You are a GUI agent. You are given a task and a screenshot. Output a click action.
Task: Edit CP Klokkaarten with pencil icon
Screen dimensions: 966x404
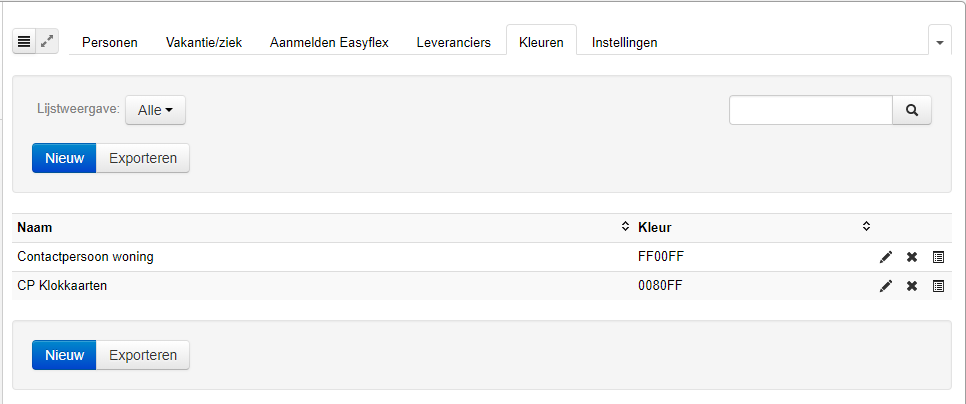tap(886, 286)
